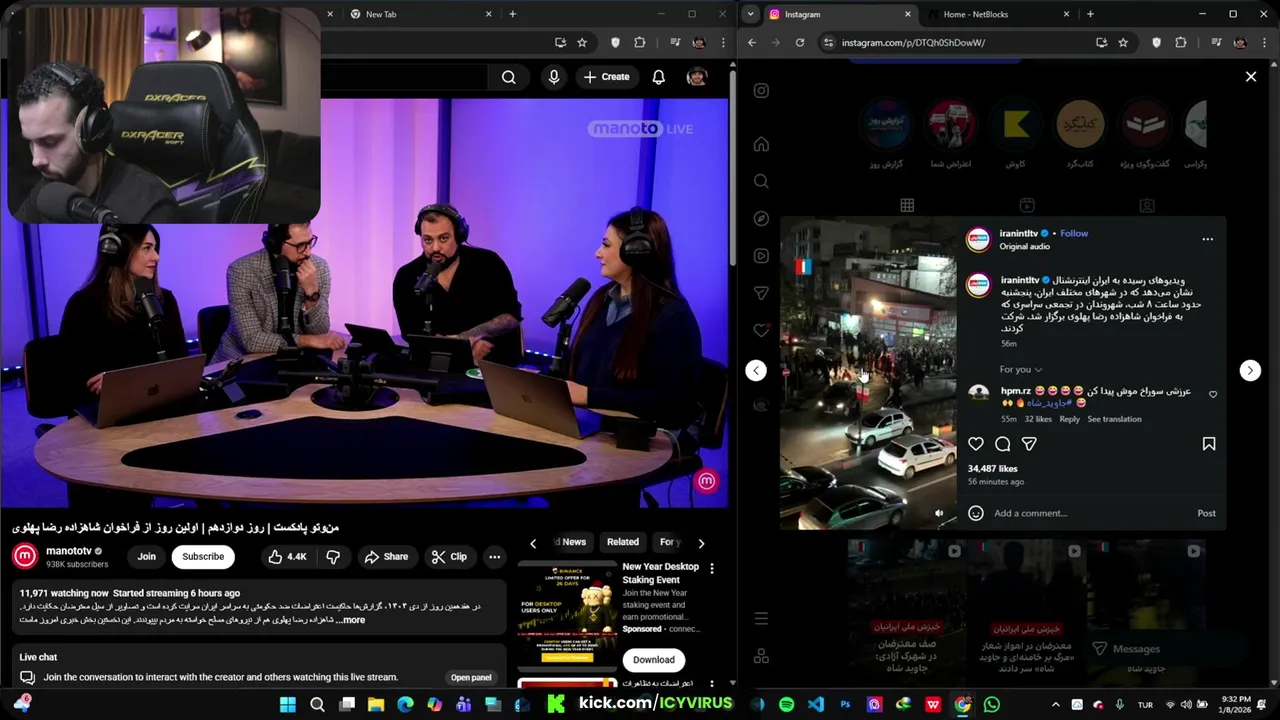1280x720 pixels.
Task: Follow the iranintltv account
Action: (1074, 233)
